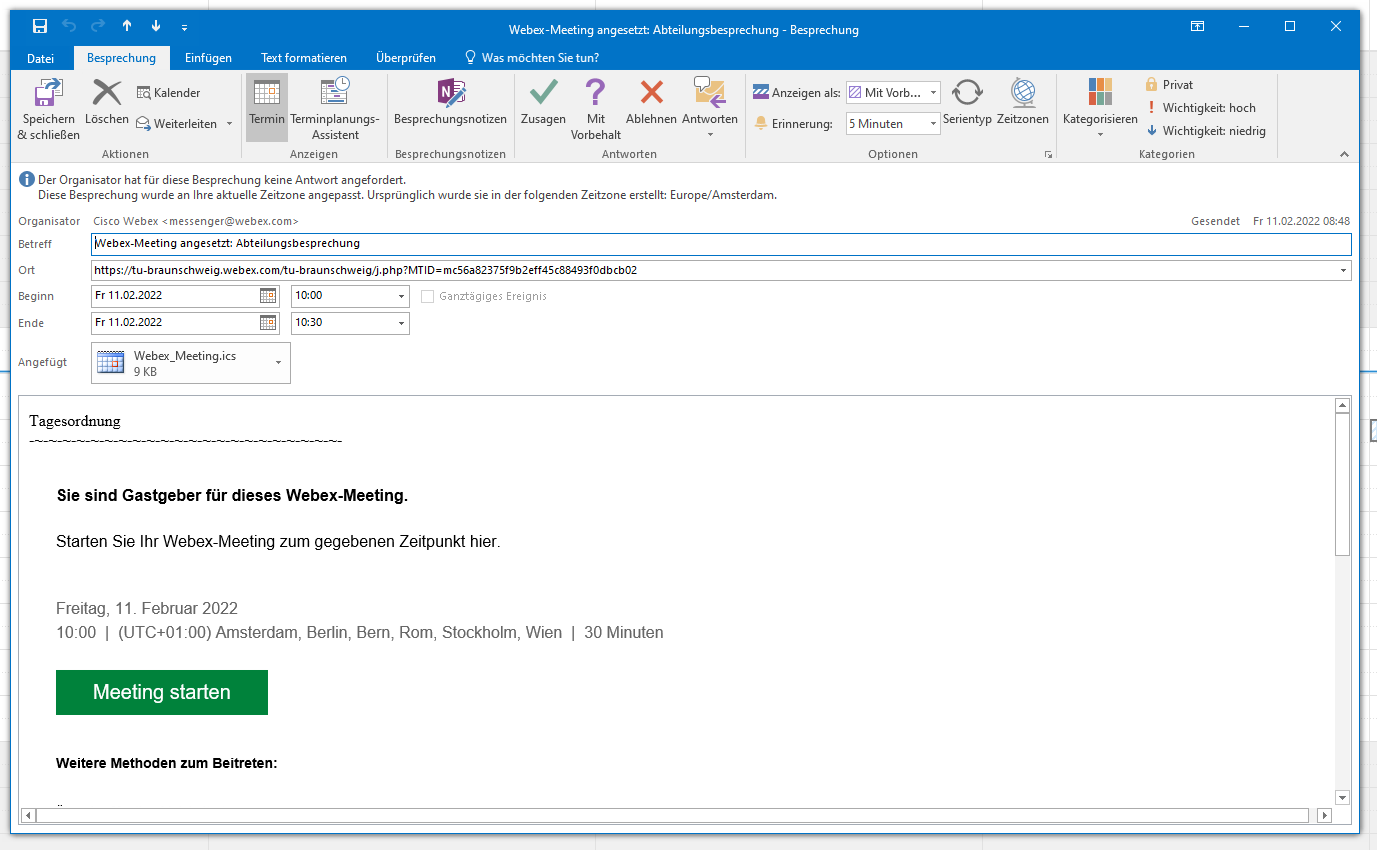
Task: Toggle Wichtigkeit: niedrig
Action: (x=1205, y=131)
